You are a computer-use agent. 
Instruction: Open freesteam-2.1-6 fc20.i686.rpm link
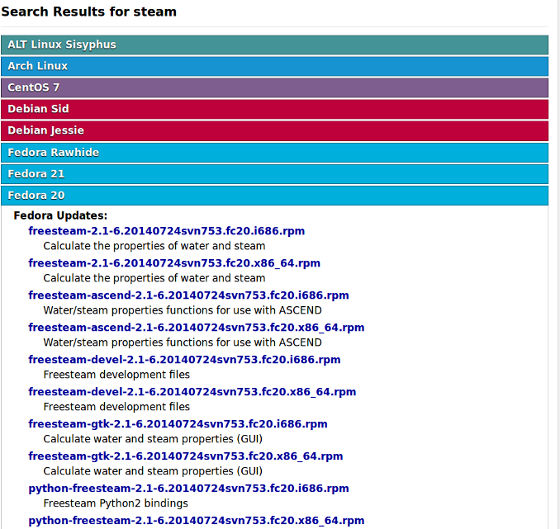tap(166, 231)
